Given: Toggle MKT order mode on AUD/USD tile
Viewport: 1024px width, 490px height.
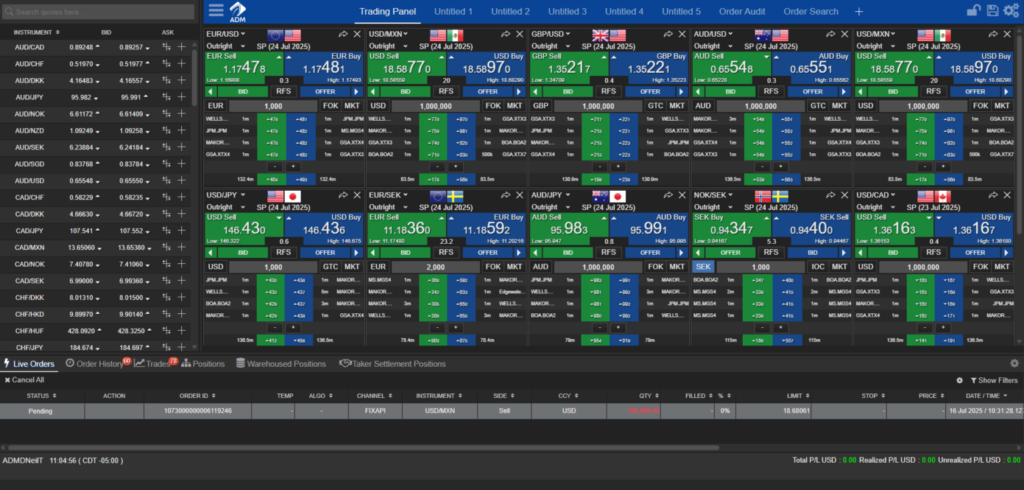Looking at the screenshot, I should 840,105.
